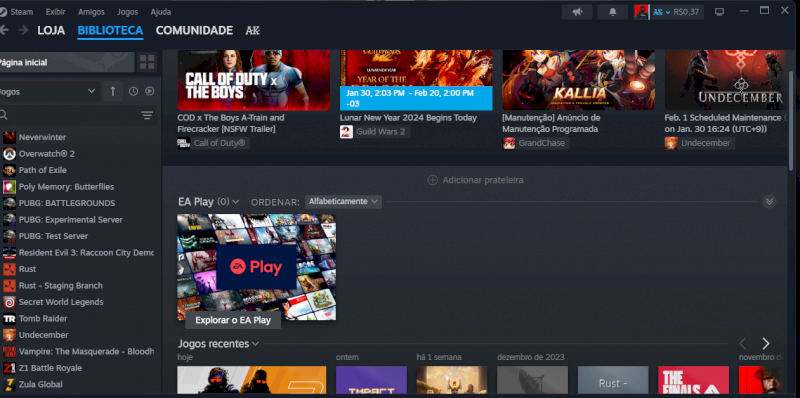Click the Explorar o EA Play button
Viewport: 800px width, 398px height.
point(233,320)
